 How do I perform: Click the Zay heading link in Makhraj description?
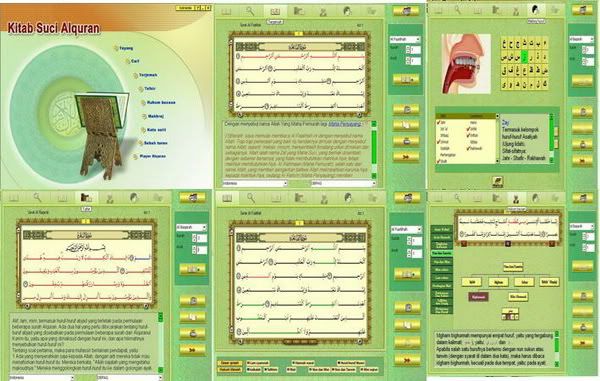(505, 123)
